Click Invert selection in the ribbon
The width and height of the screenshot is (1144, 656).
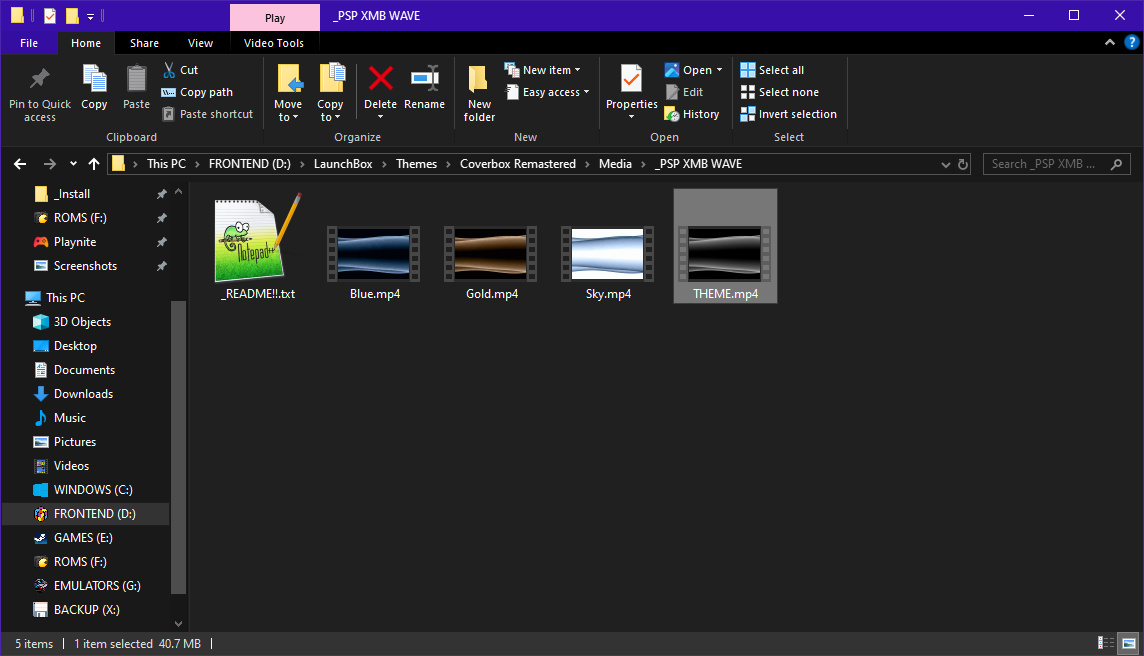tap(788, 114)
